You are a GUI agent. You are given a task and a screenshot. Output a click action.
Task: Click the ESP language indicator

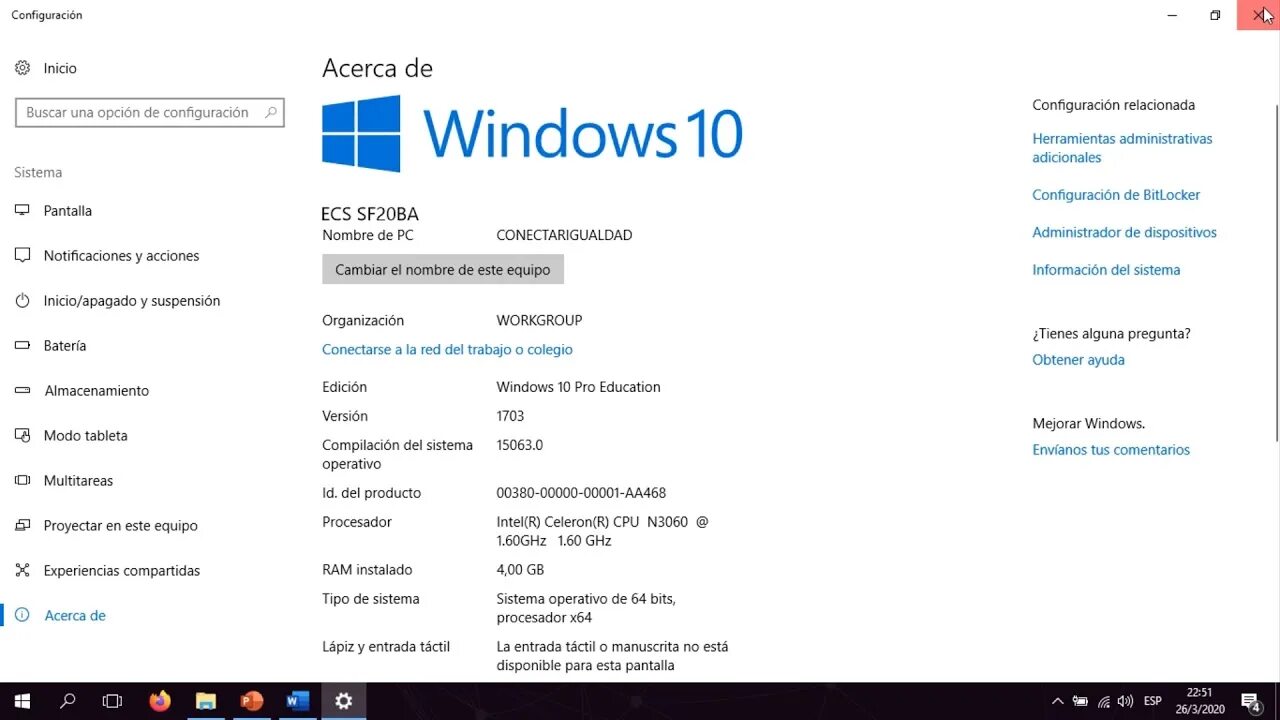click(1153, 701)
